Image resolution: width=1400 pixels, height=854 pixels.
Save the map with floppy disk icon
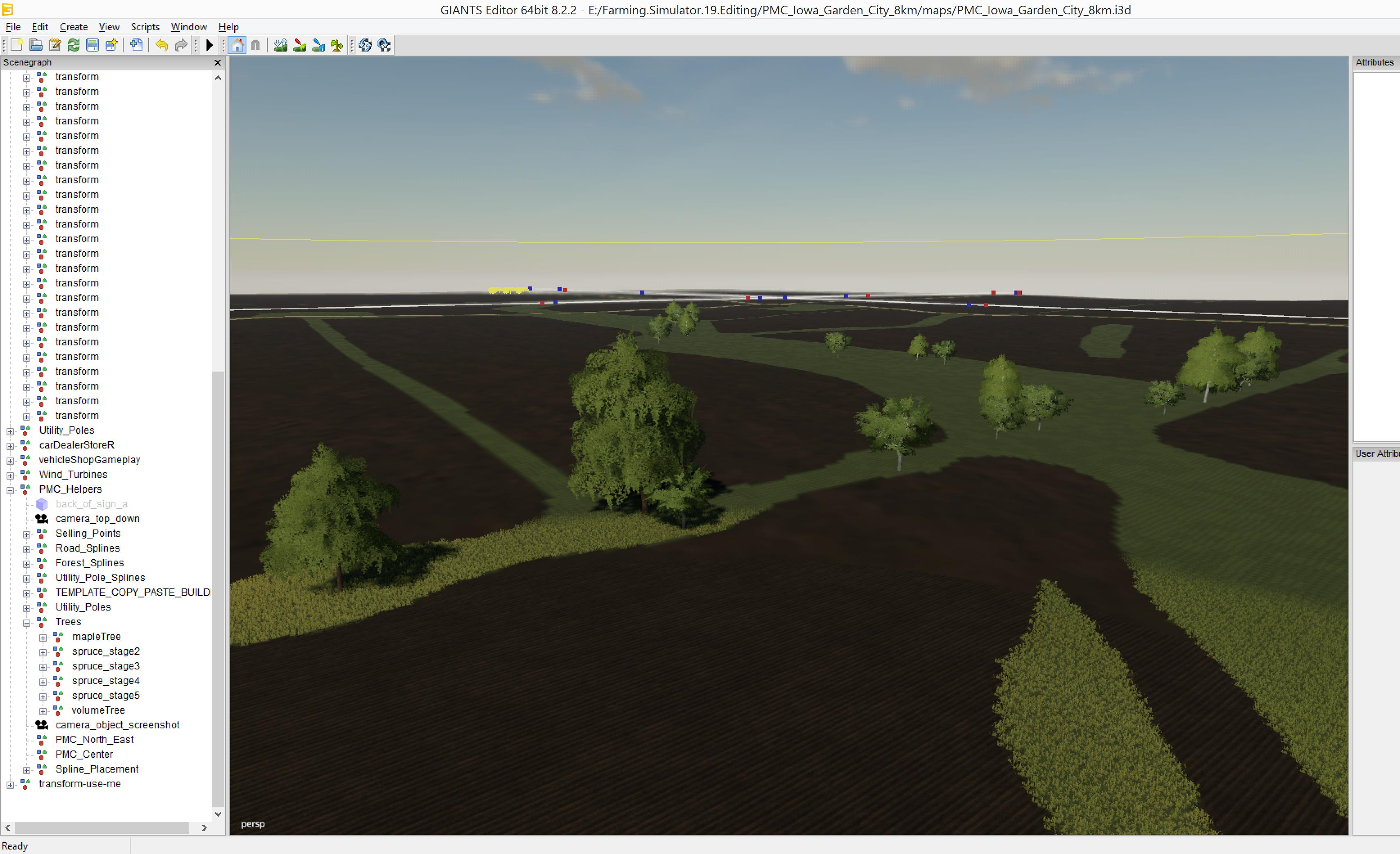coord(93,45)
